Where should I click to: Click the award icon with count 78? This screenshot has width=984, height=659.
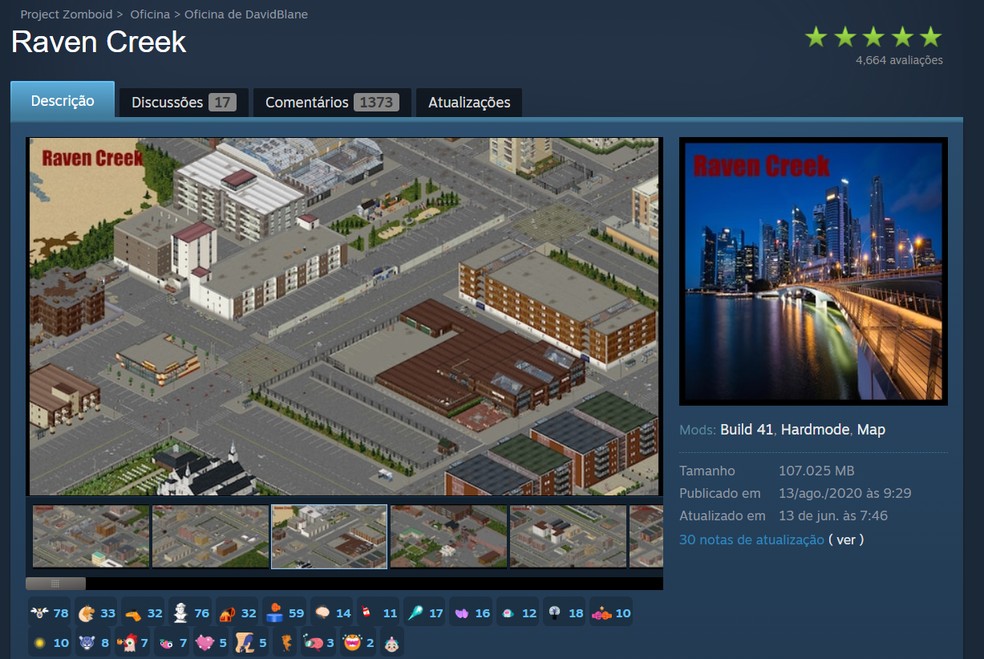[x=49, y=613]
